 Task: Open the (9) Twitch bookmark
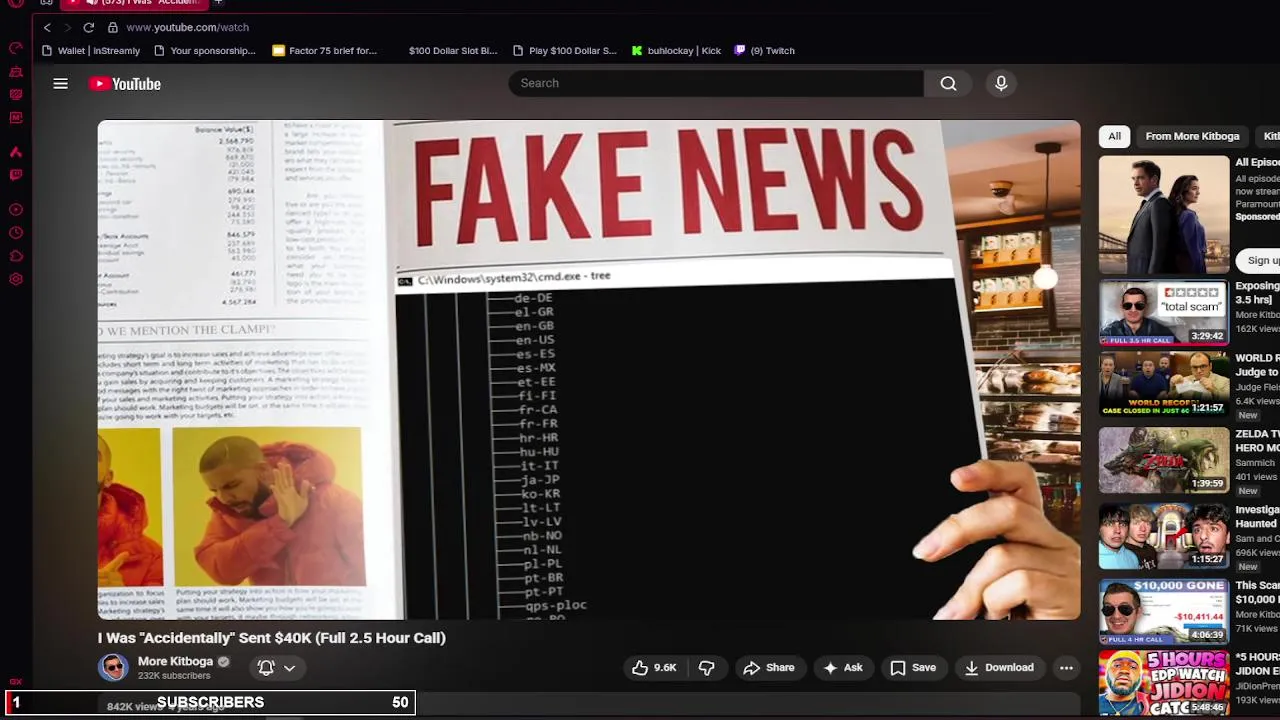[764, 51]
